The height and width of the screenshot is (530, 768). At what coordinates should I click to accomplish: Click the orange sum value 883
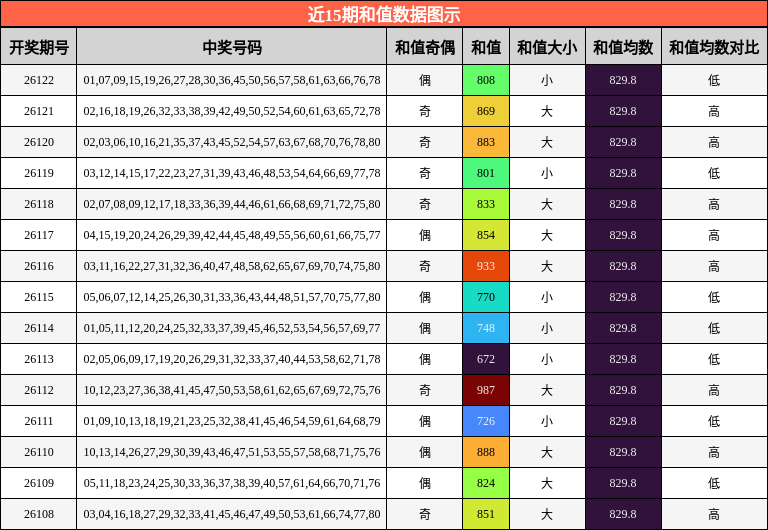486,142
